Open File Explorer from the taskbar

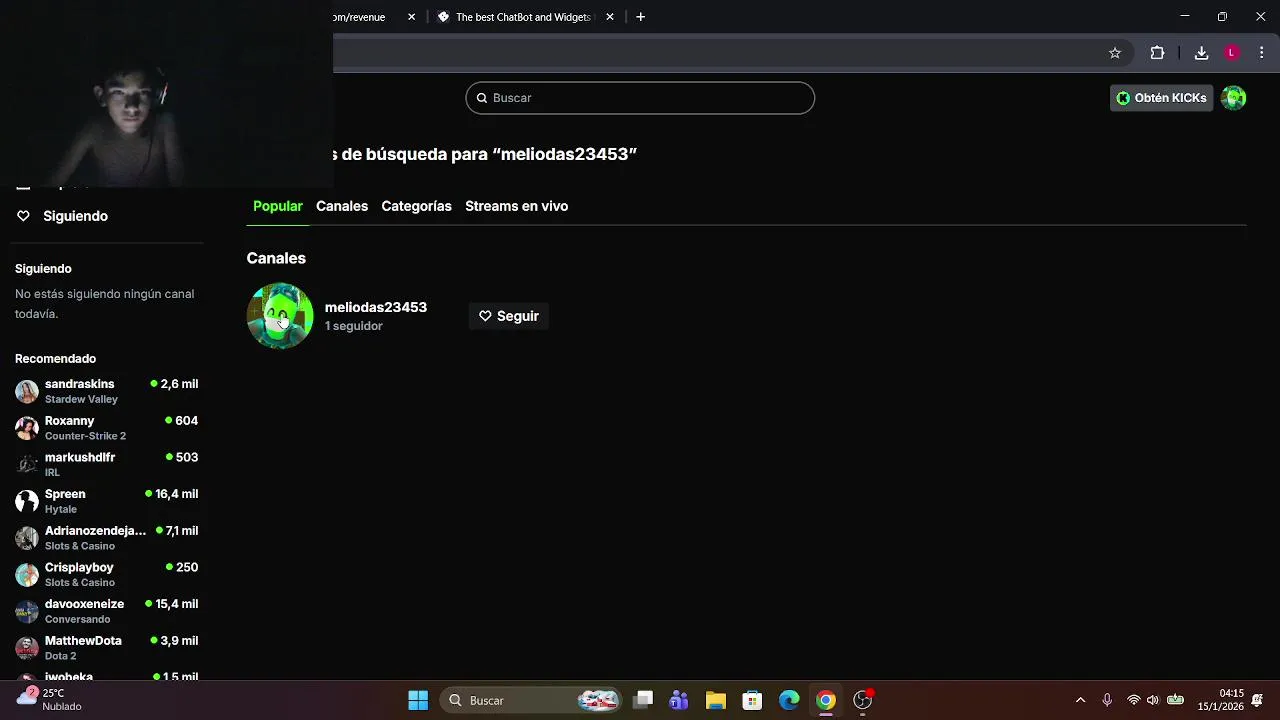coord(715,700)
